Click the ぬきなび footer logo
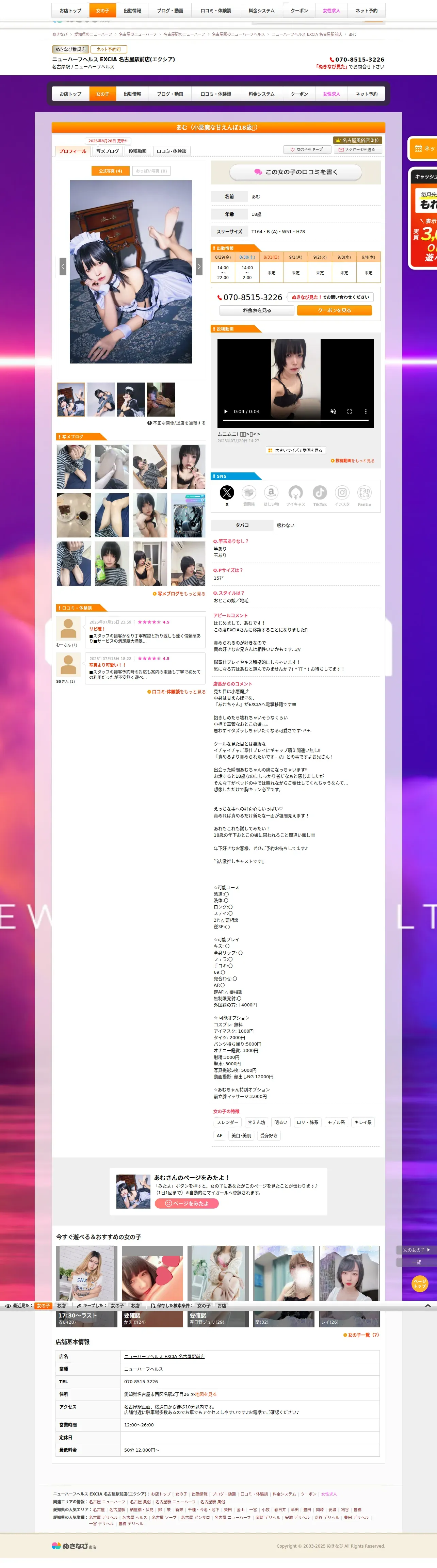The height and width of the screenshot is (1568, 437). tap(74, 1546)
